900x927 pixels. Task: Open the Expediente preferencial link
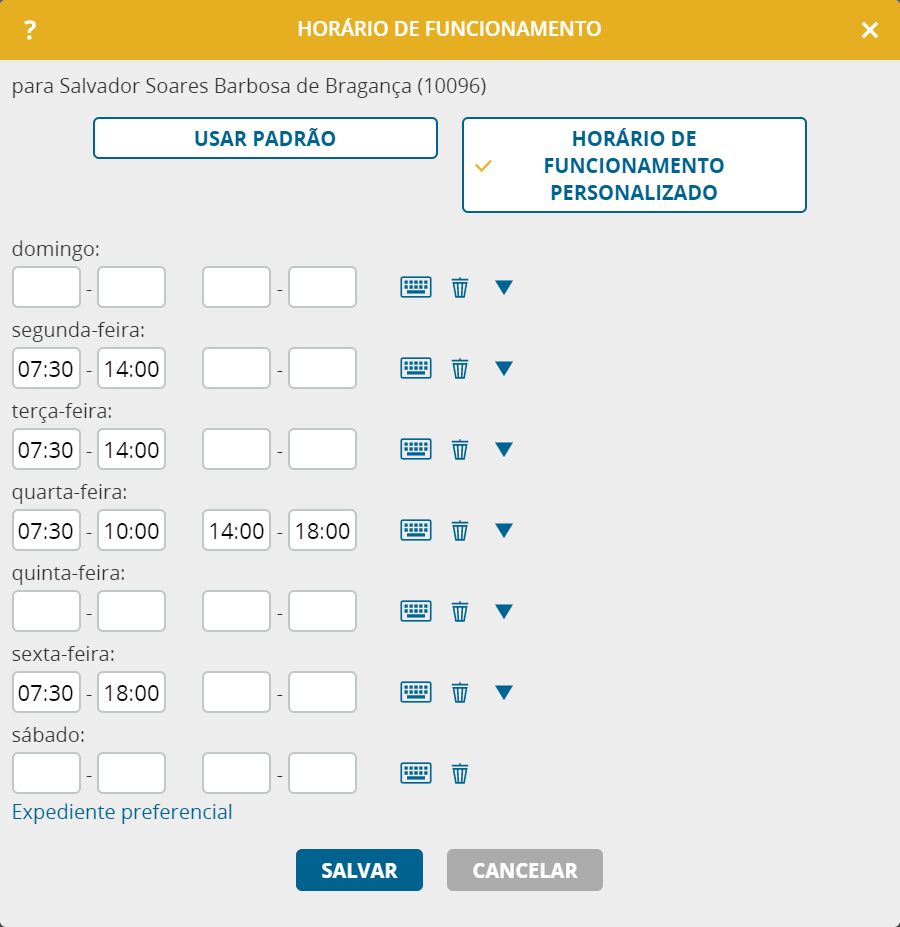pos(122,812)
